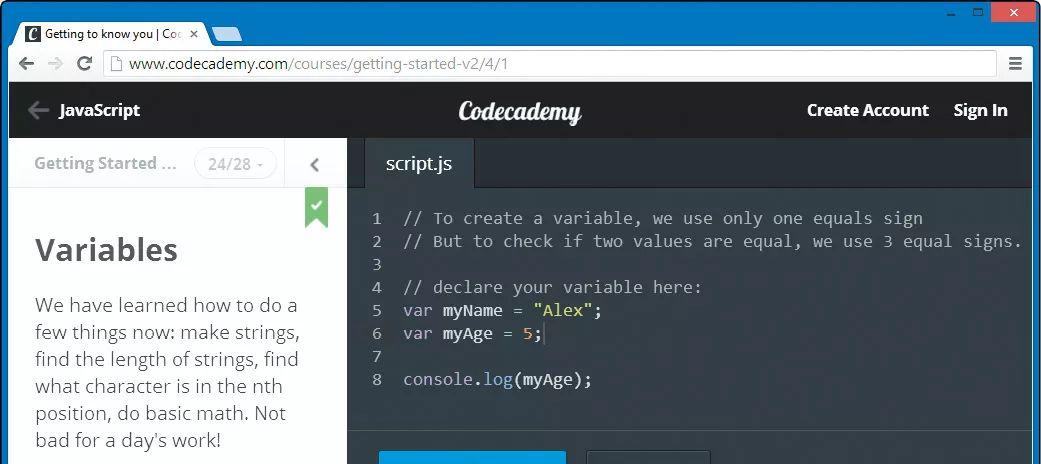Viewport: 1041px width, 464px height.
Task: Click the '// declare your variable here:' comment
Action: pos(552,287)
